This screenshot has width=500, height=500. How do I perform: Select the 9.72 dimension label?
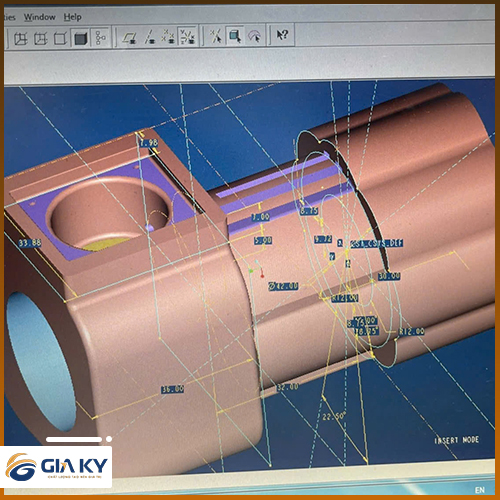[x=323, y=239]
